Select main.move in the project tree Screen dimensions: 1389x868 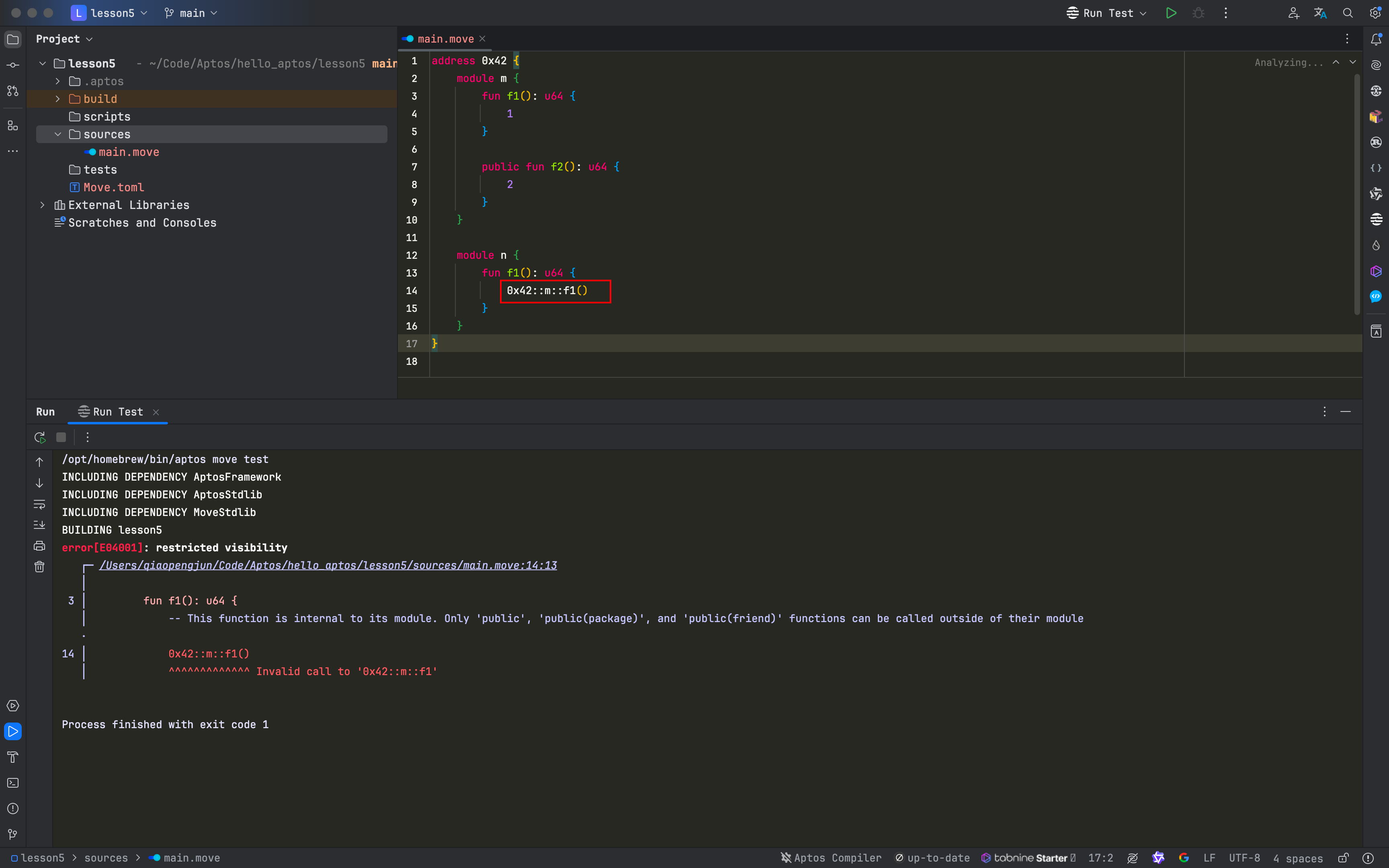[129, 152]
